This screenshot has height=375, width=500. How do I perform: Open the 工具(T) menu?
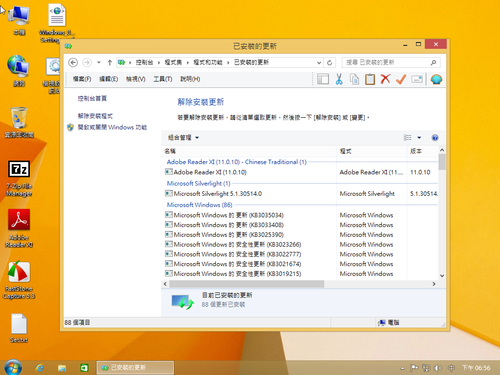(x=163, y=79)
